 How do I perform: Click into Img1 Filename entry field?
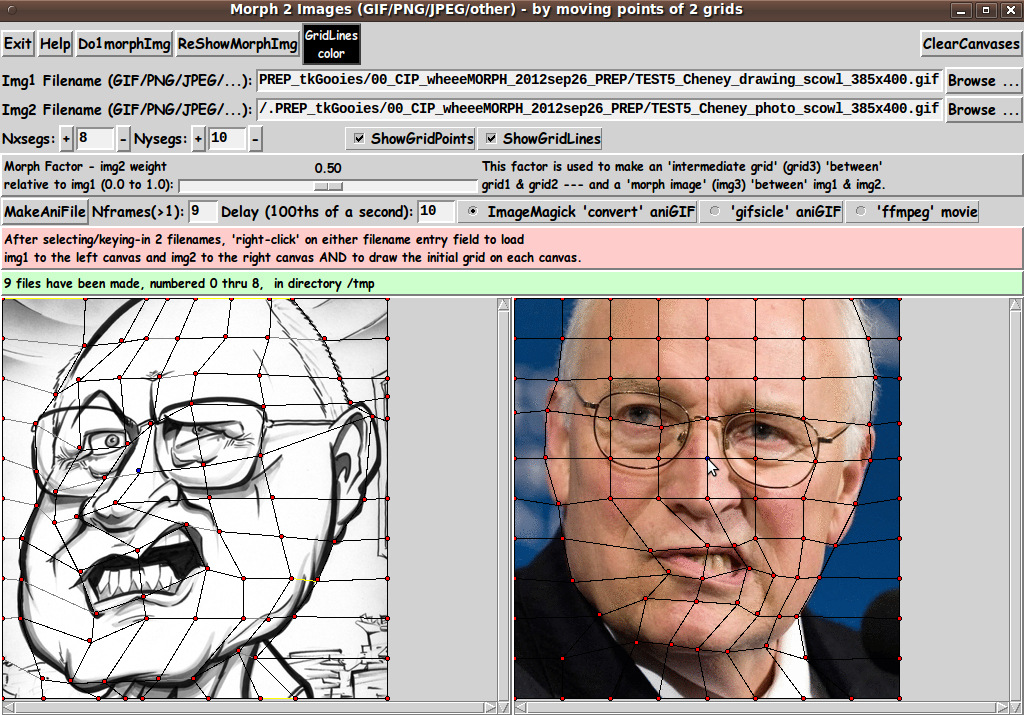pos(600,80)
